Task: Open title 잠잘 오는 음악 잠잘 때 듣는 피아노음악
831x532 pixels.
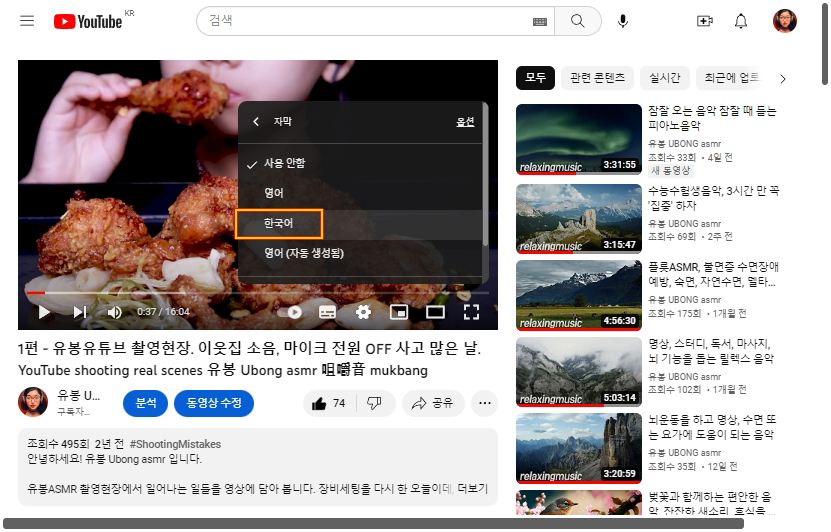Action: pyautogui.click(x=712, y=118)
